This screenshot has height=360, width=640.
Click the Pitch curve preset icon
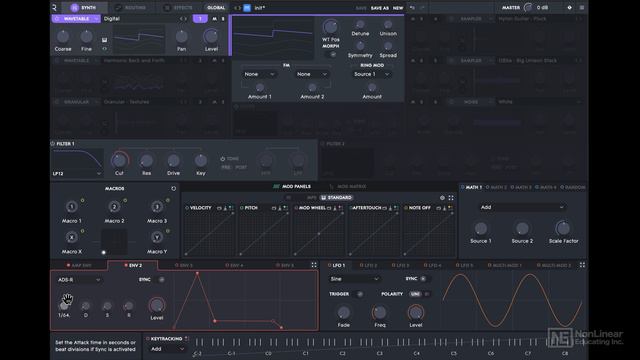[274, 208]
